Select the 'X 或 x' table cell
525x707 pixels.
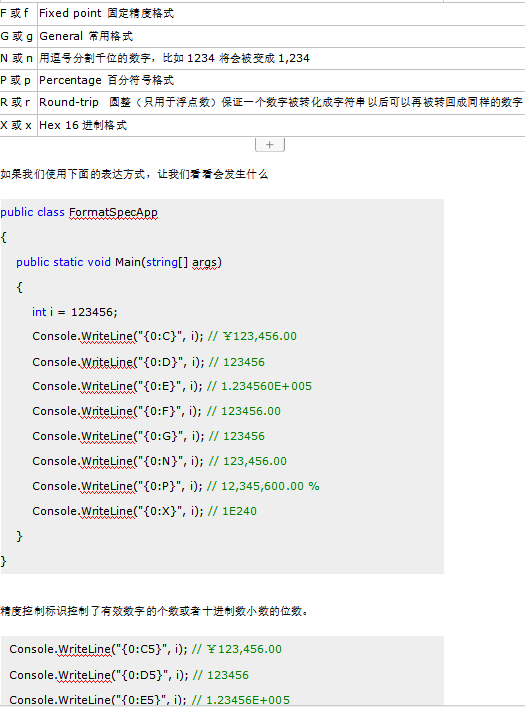coord(18,125)
